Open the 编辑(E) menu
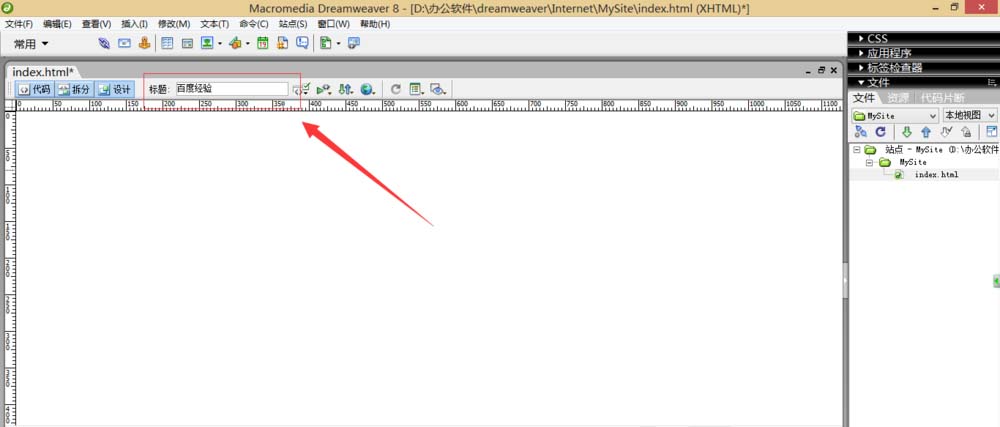This screenshot has width=1000, height=427. [57, 24]
